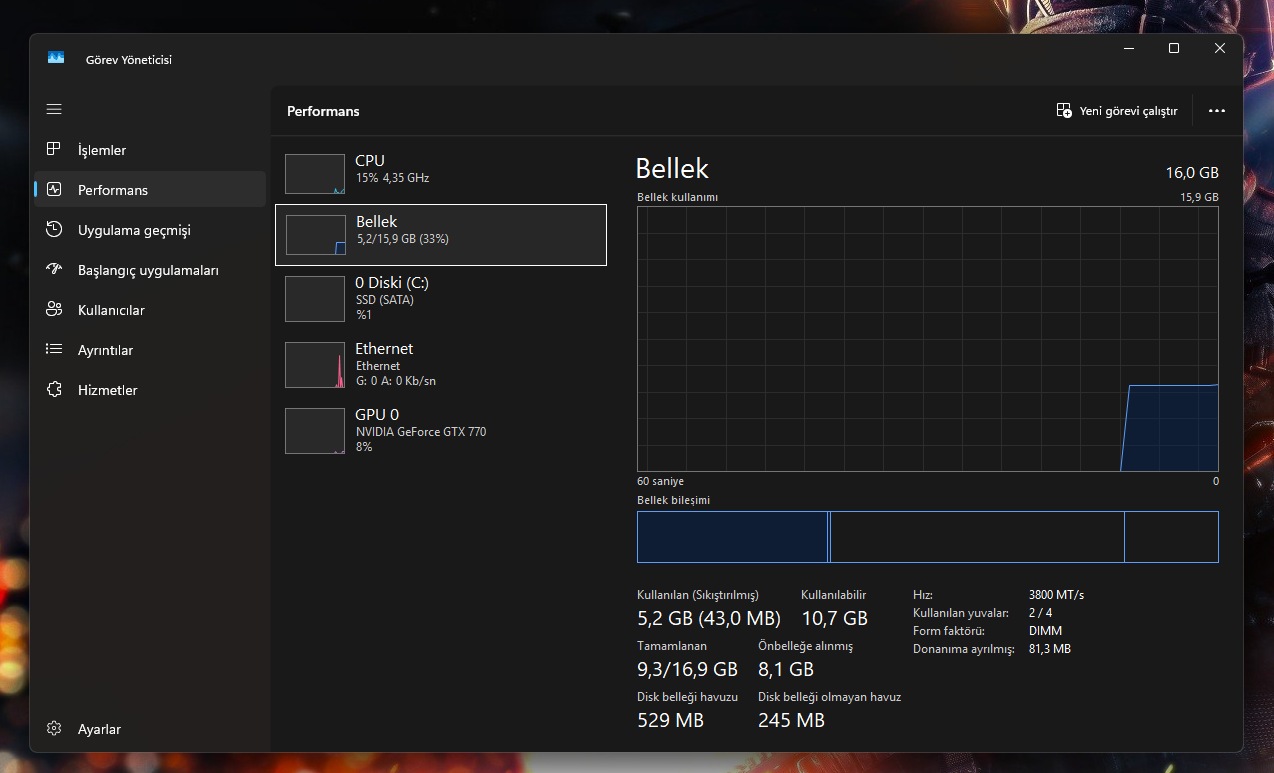
Task: Toggle the hamburger navigation menu
Action: [x=54, y=109]
